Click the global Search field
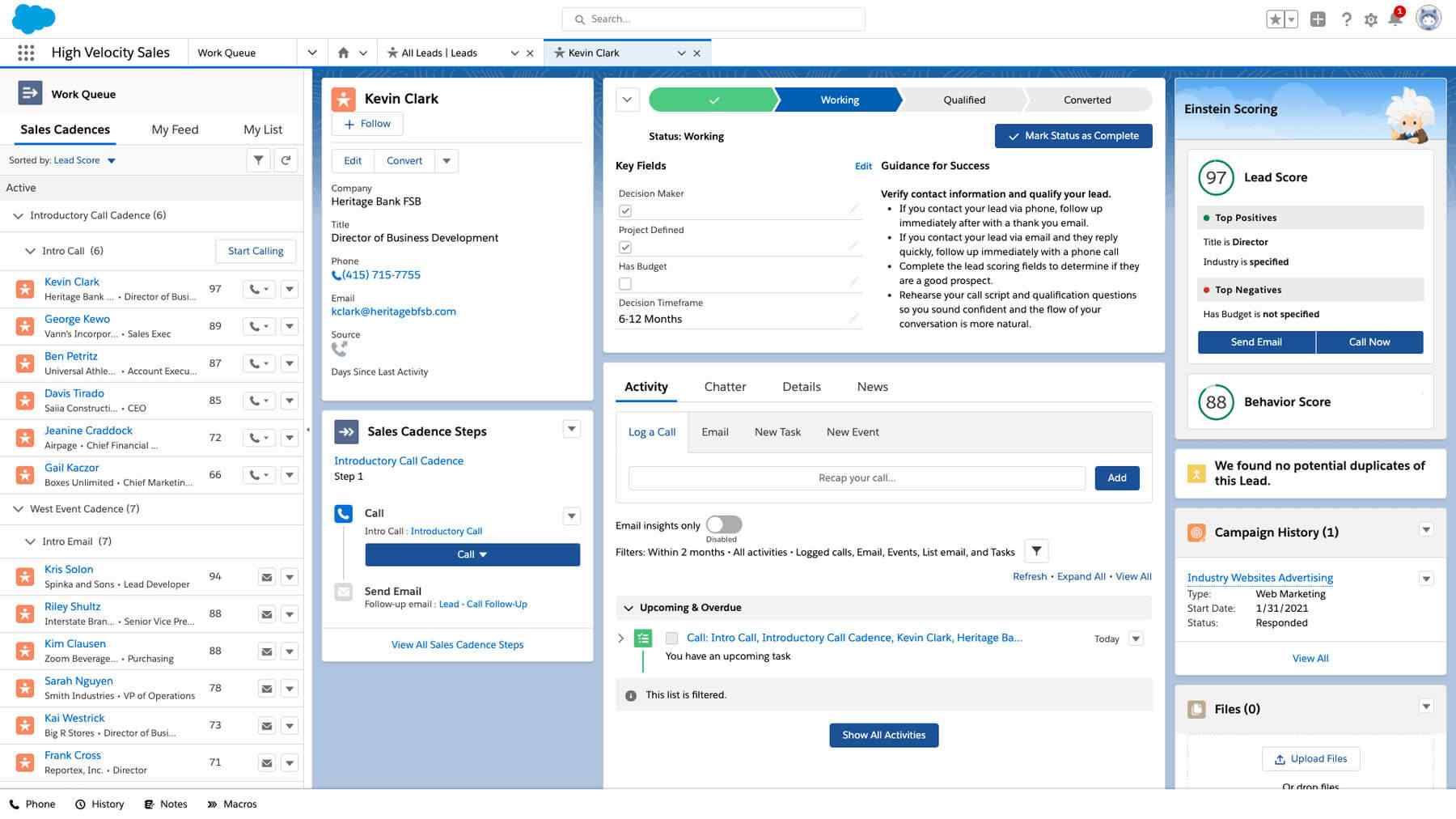 [713, 19]
